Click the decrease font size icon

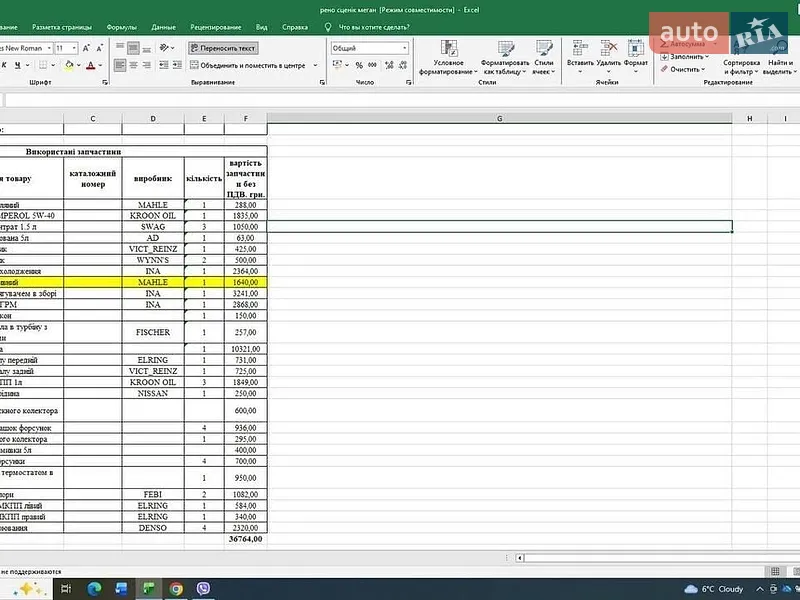(99, 48)
